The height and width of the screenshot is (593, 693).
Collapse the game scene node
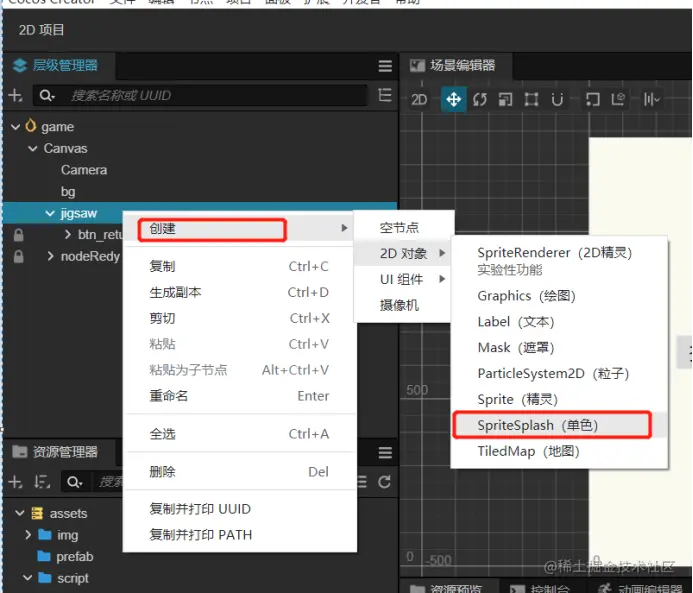point(15,127)
